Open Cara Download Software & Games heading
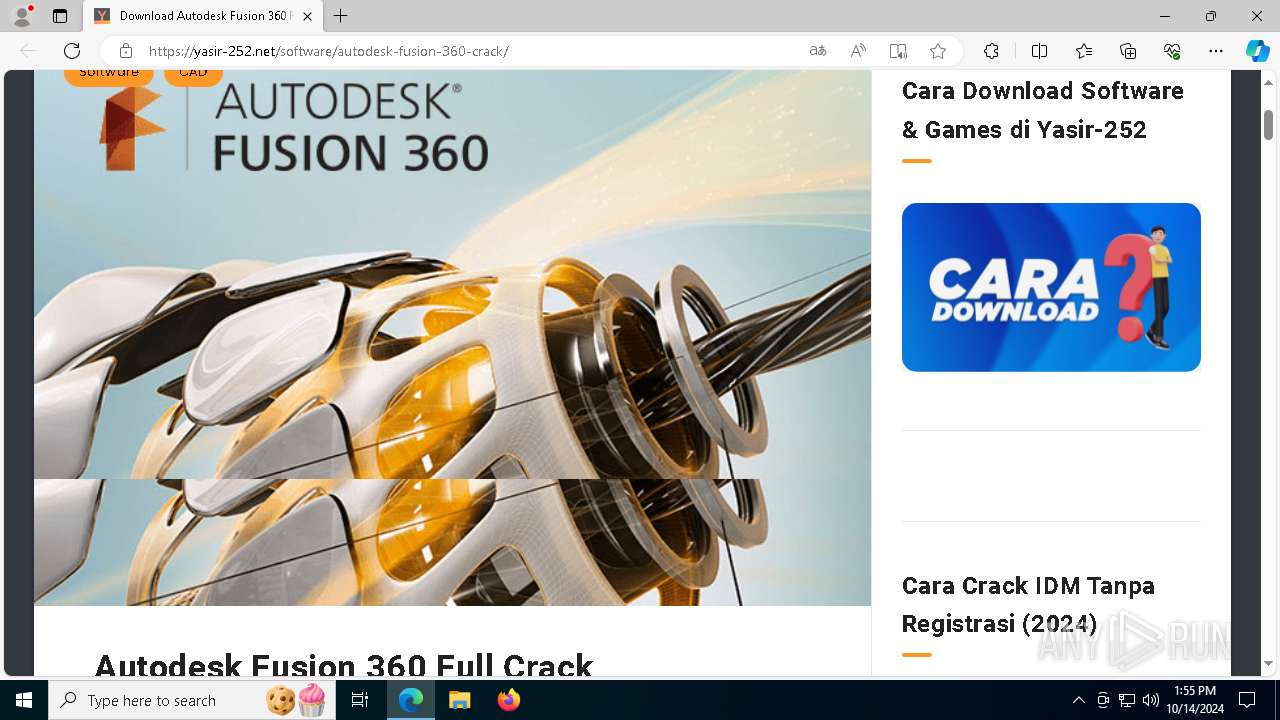Image resolution: width=1280 pixels, height=720 pixels. [x=1043, y=110]
